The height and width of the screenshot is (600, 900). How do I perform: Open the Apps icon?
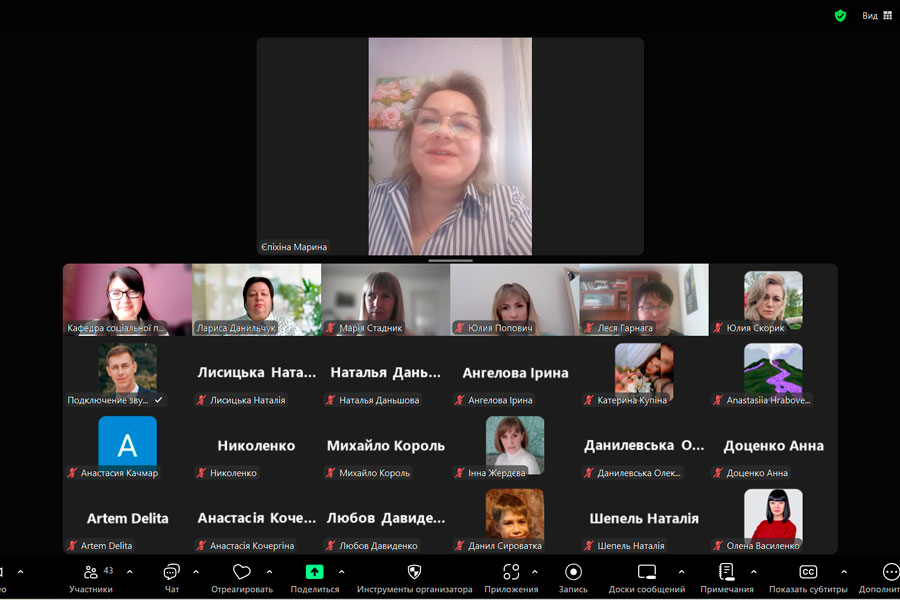[511, 572]
